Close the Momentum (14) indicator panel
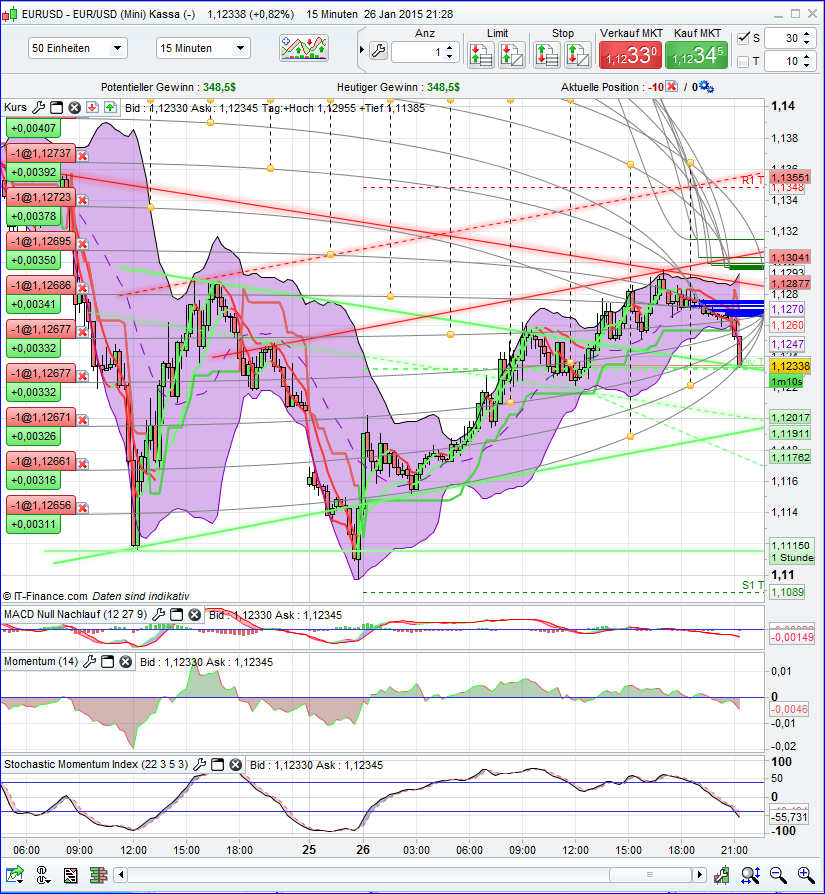 click(x=125, y=661)
